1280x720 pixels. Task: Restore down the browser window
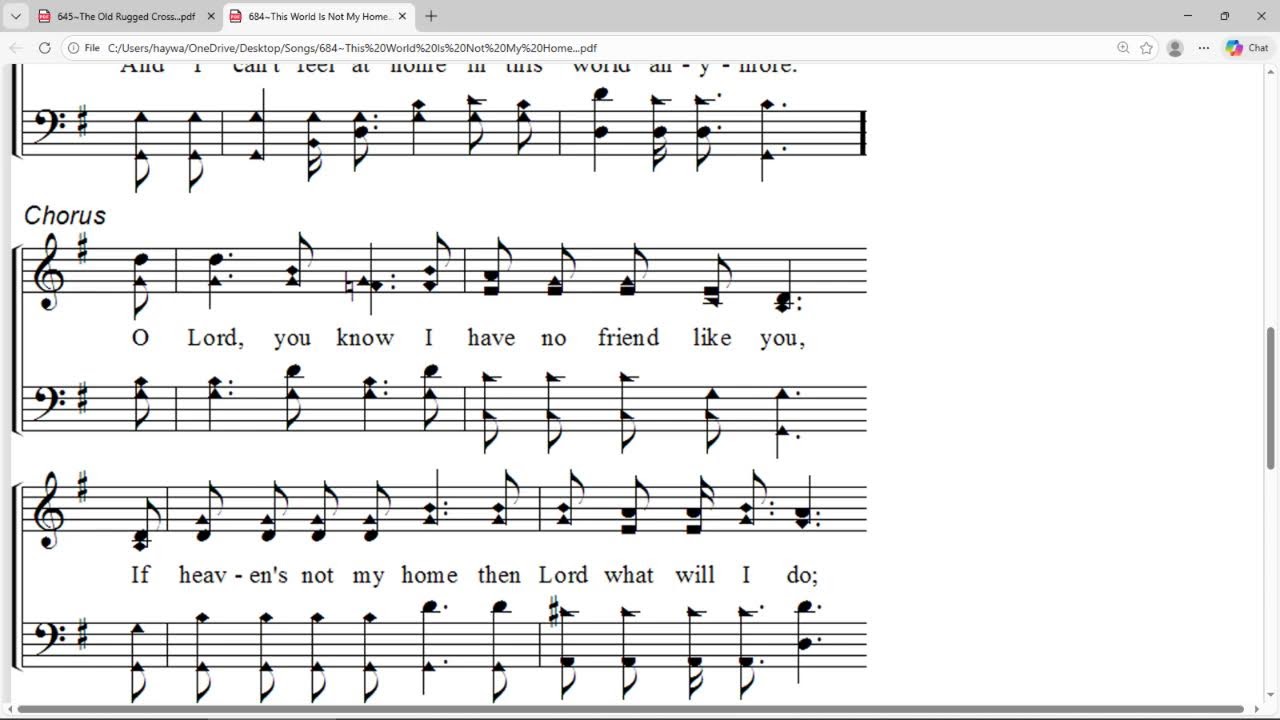(x=1225, y=16)
